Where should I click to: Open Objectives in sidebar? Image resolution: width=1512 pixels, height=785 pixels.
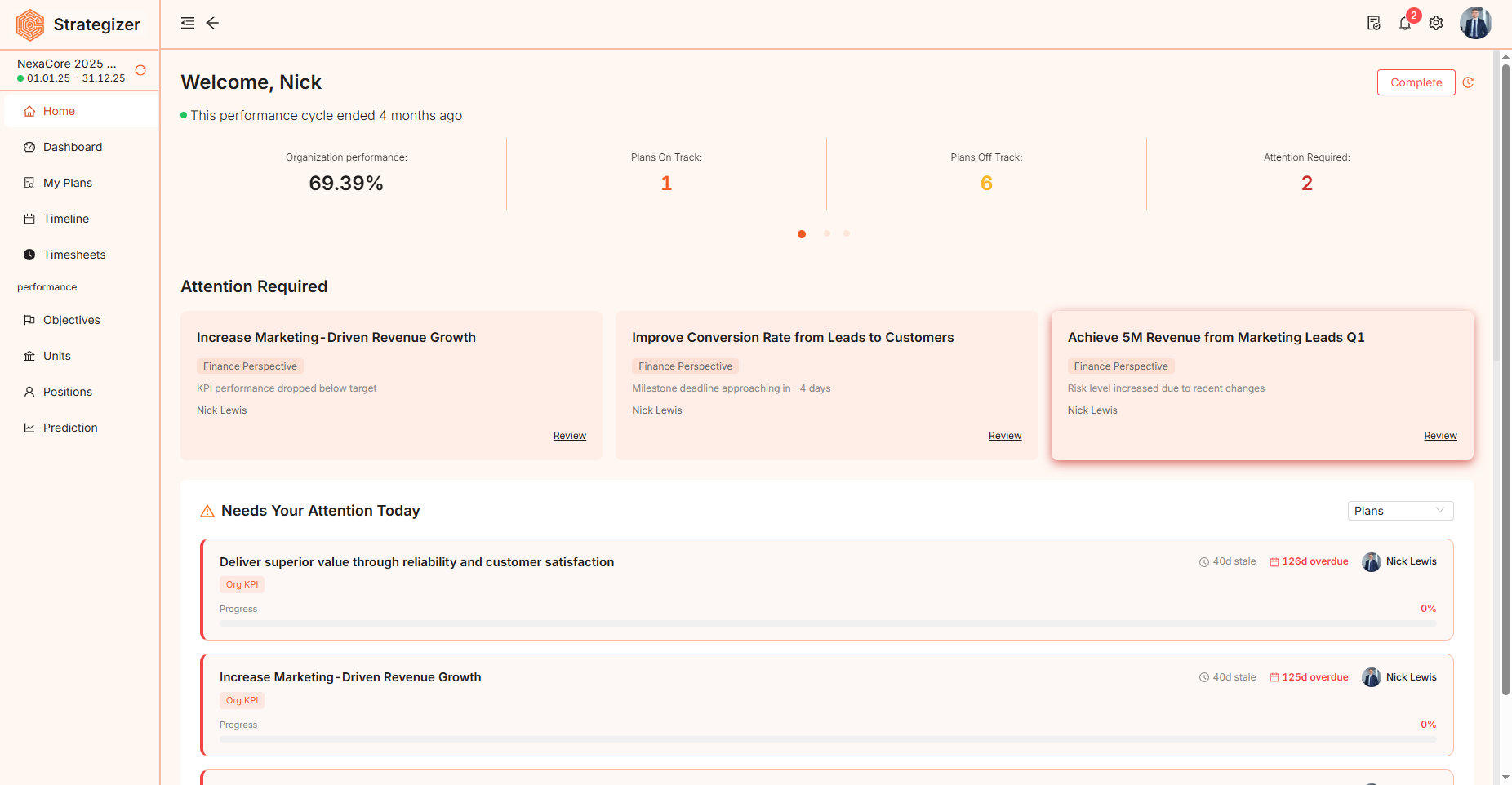pos(81,320)
